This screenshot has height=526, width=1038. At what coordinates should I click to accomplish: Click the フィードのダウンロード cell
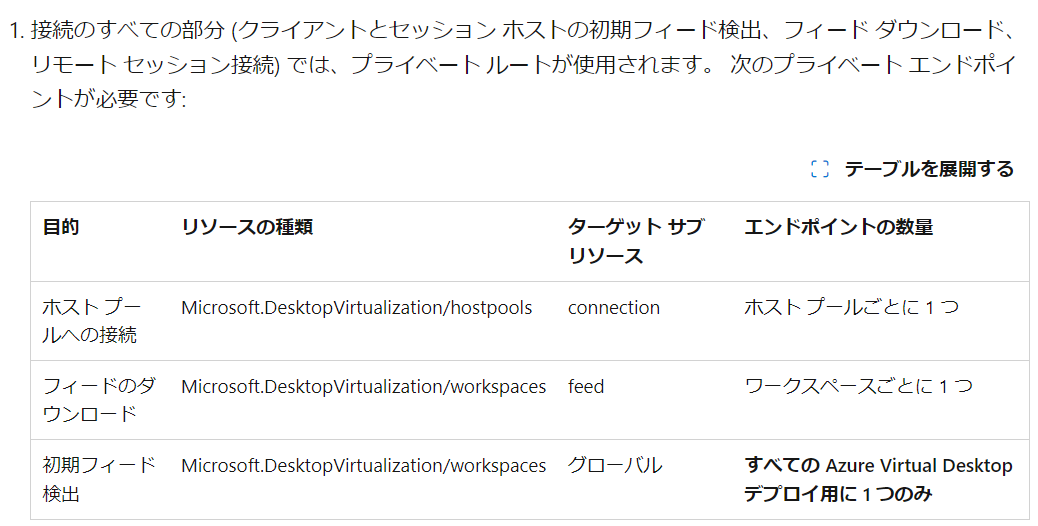pyautogui.click(x=99, y=400)
